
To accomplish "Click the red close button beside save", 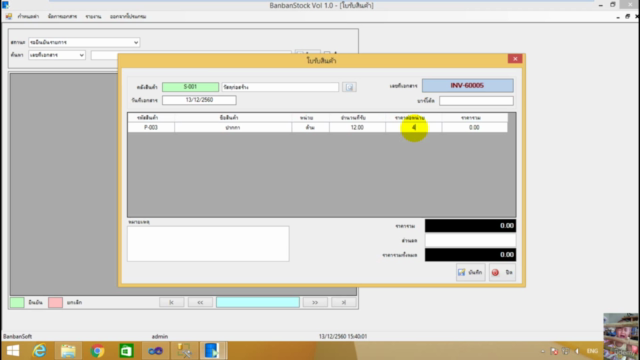I will [502, 272].
